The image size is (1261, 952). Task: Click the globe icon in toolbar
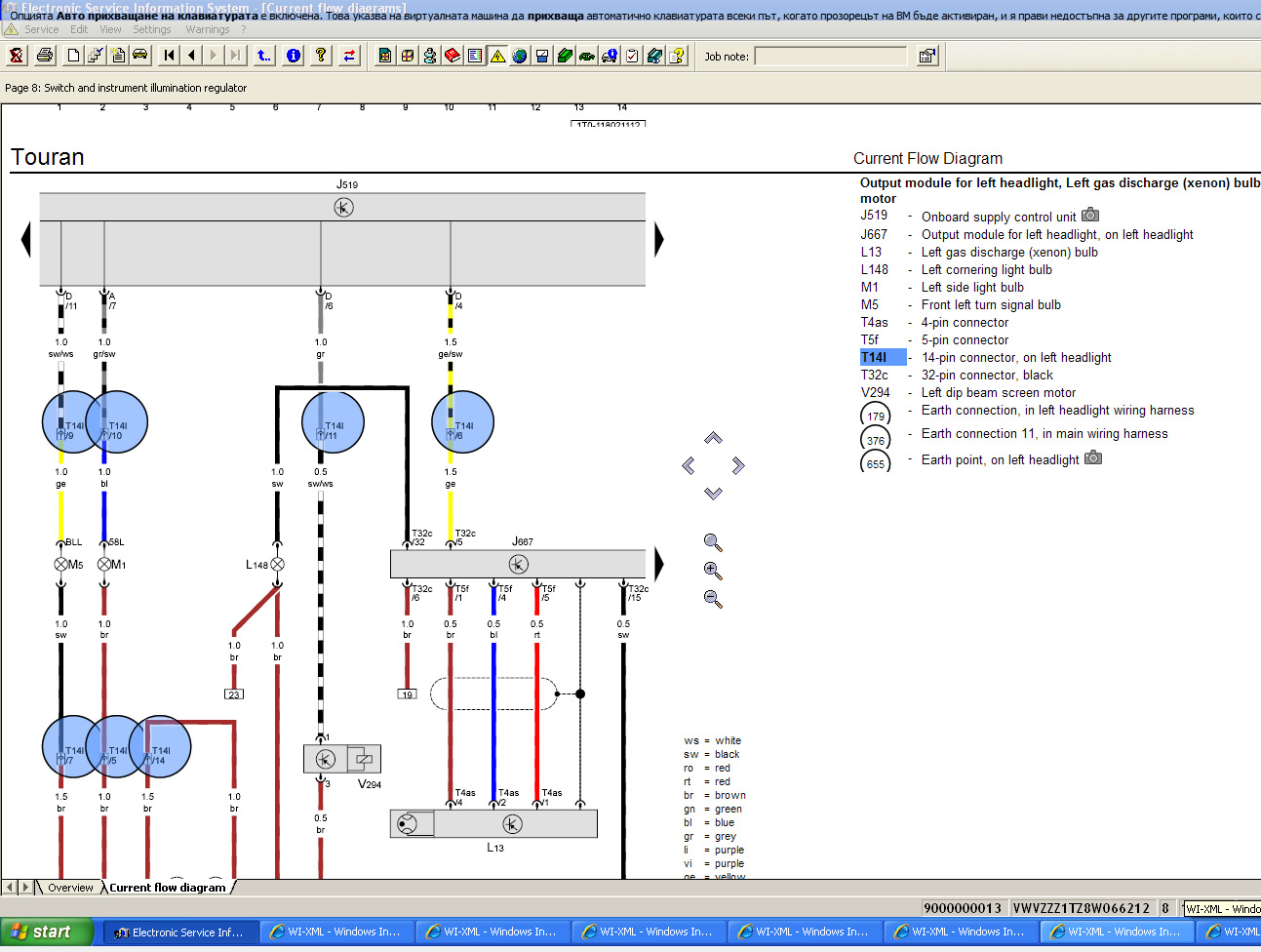520,56
